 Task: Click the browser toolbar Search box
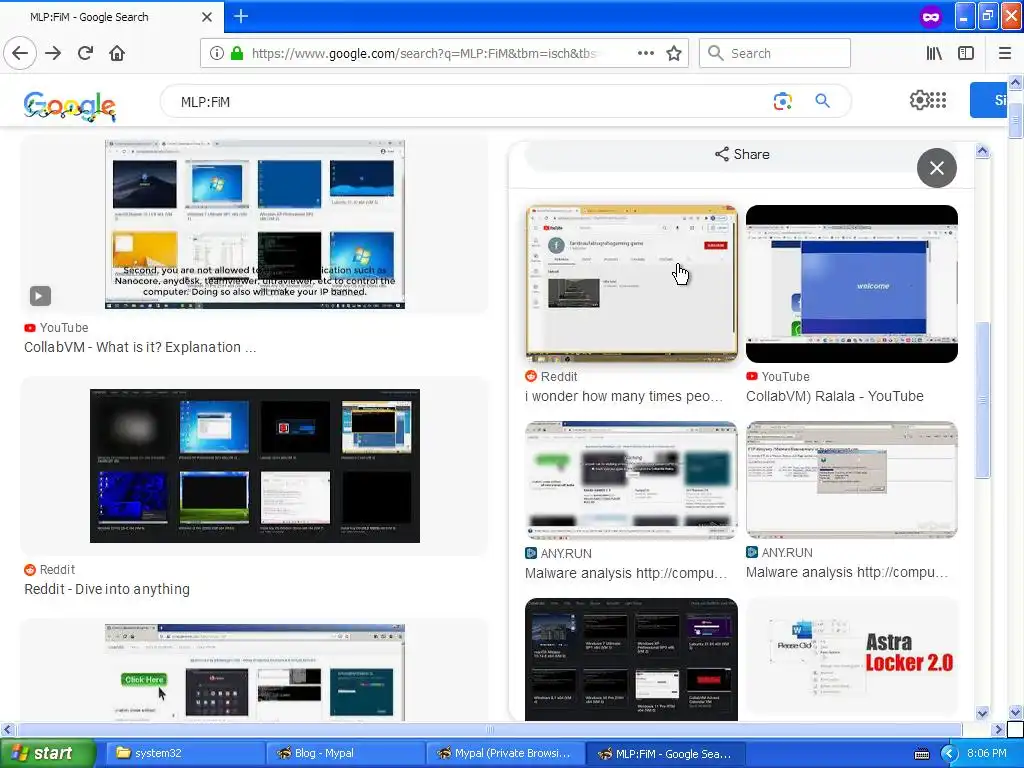point(775,53)
